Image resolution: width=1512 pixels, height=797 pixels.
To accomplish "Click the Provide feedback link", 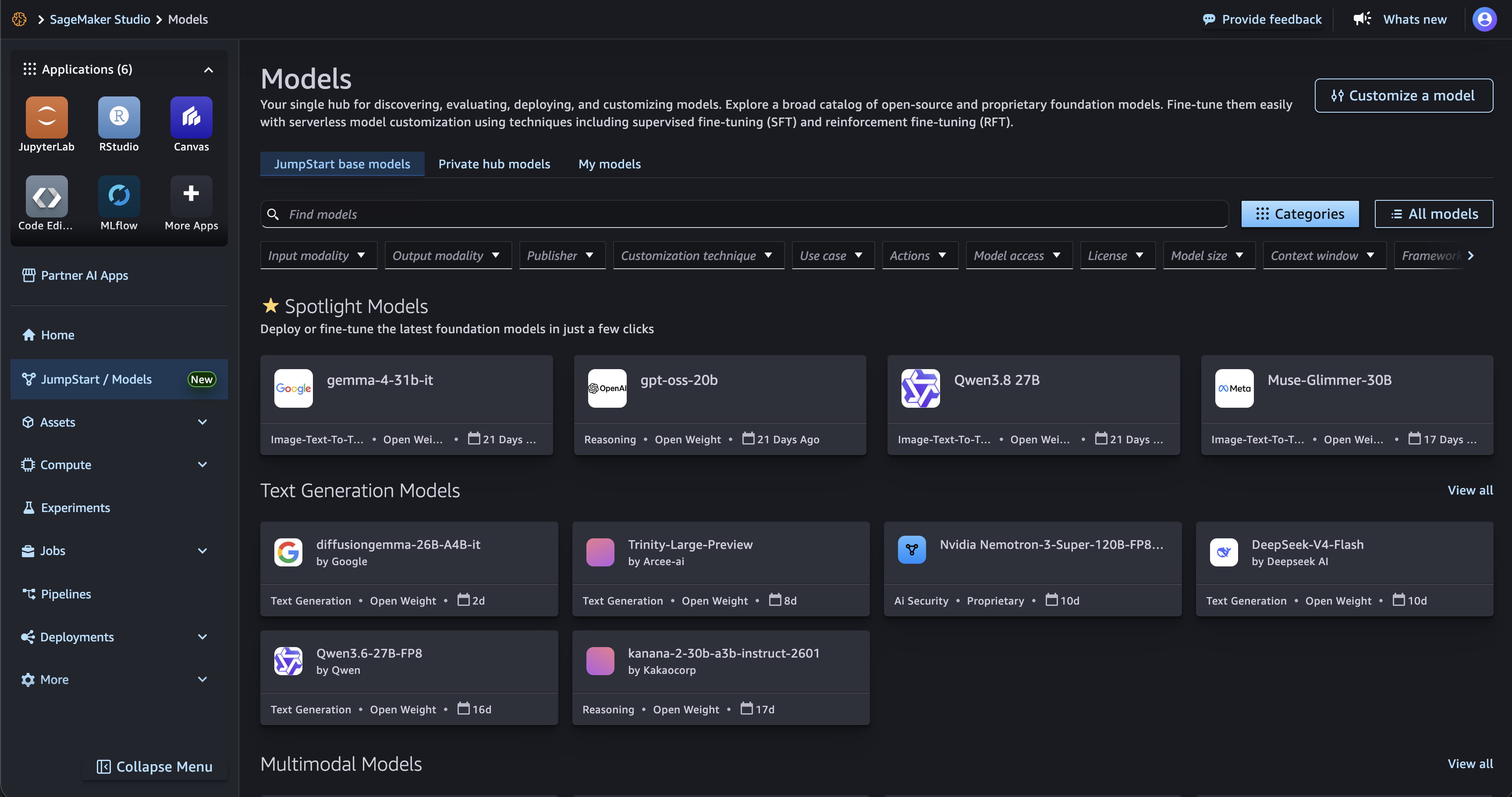I will (1271, 19).
